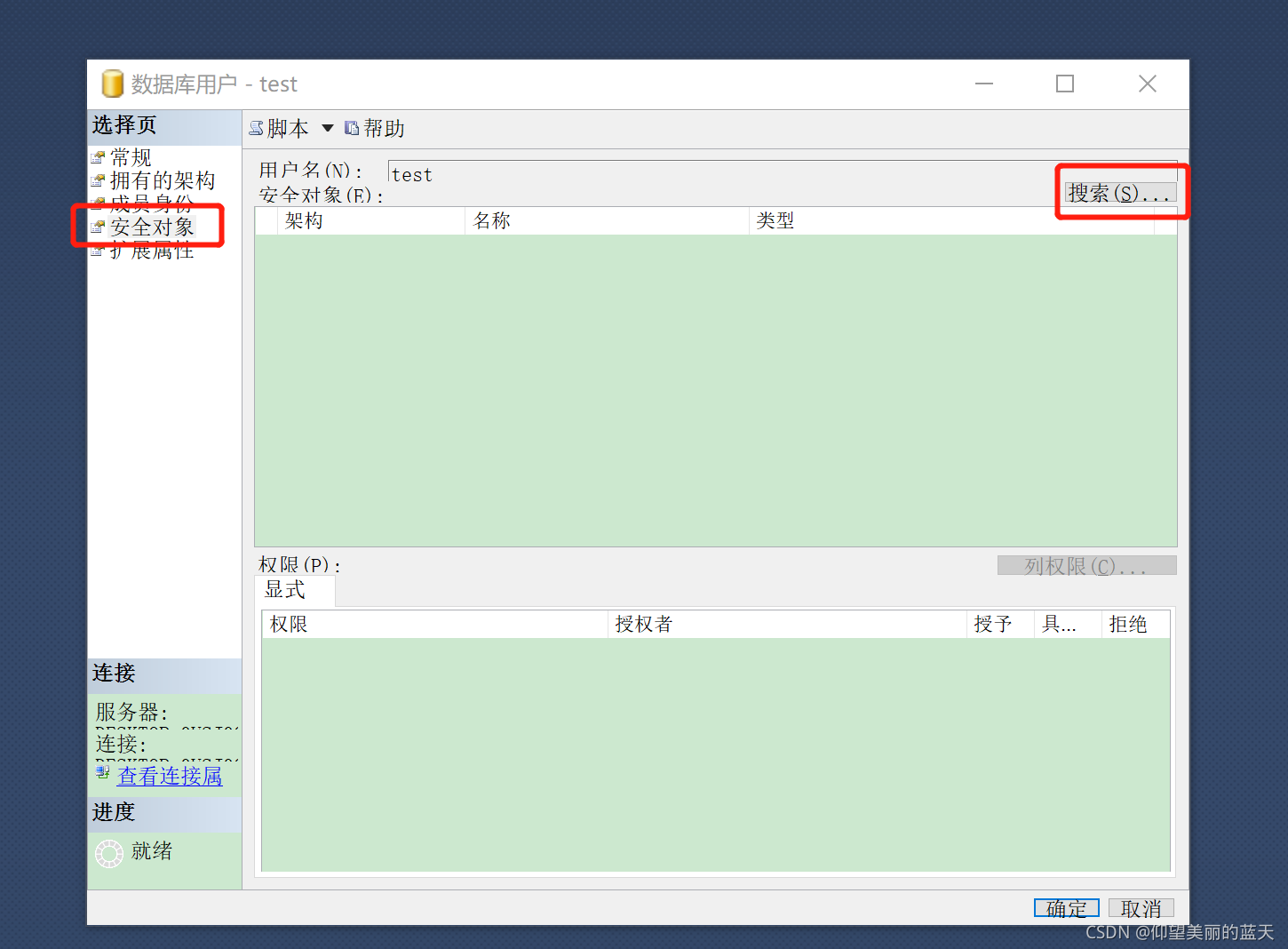Click the 类型 column header

951,220
